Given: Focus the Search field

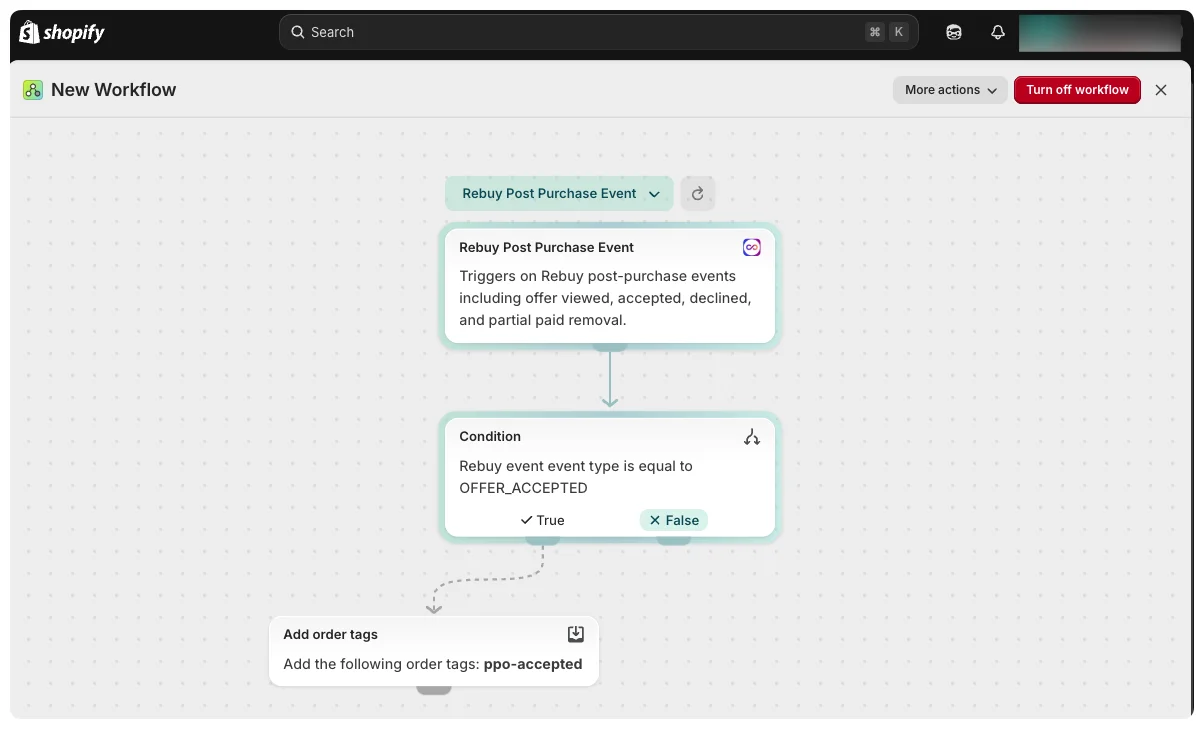Looking at the screenshot, I should 598,32.
